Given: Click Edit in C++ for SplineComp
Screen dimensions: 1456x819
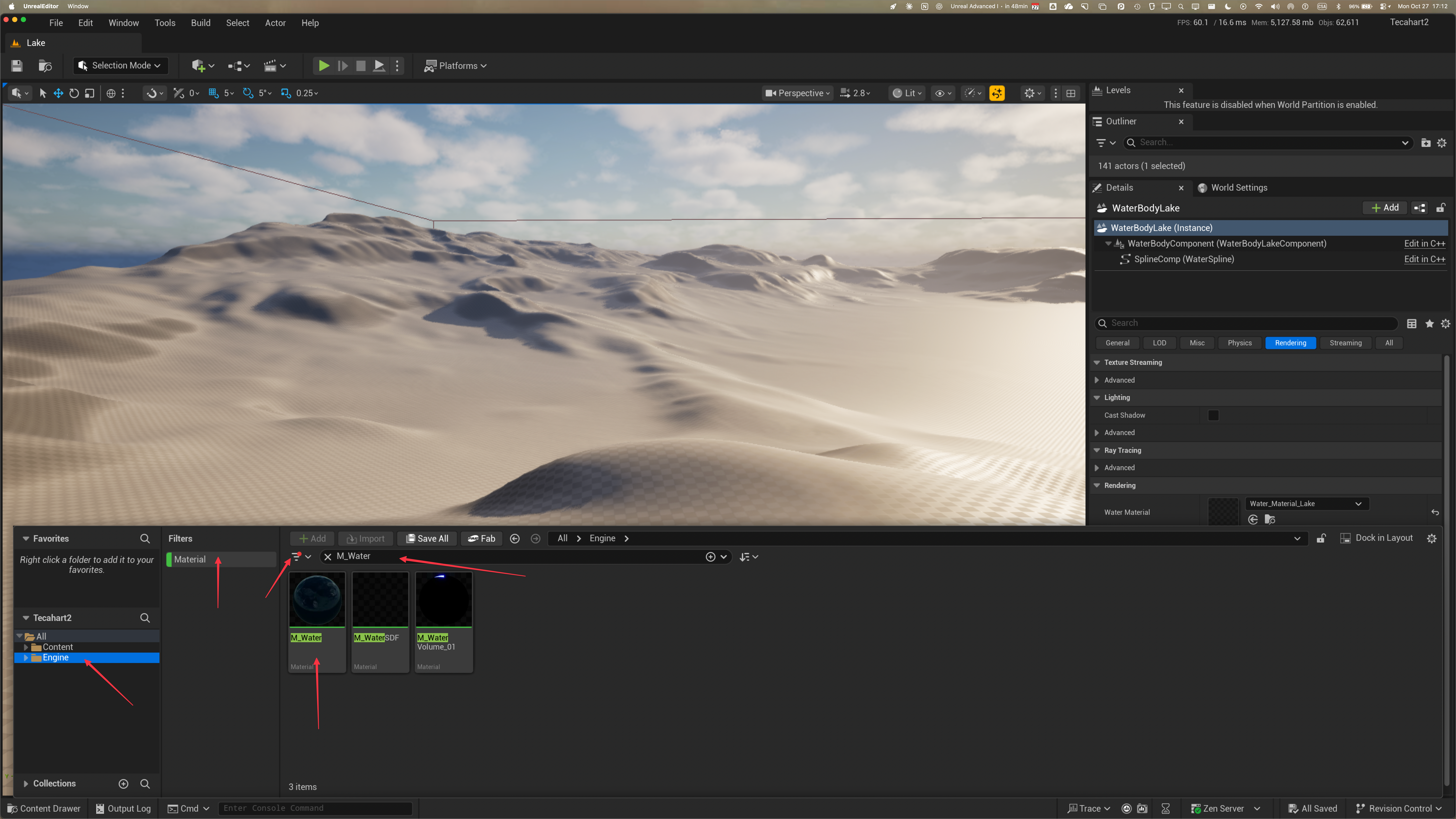Looking at the screenshot, I should (x=1424, y=259).
